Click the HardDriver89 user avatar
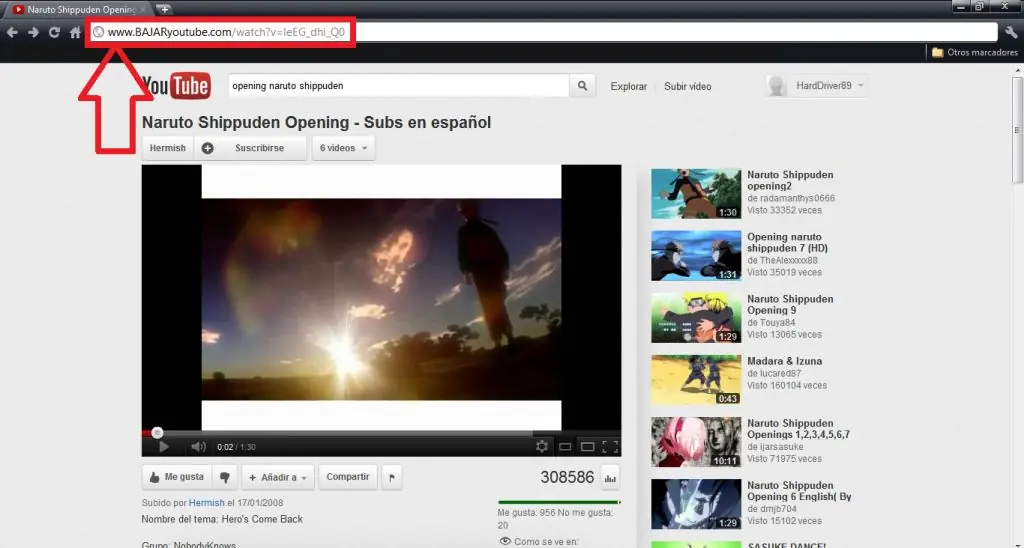1024x548 pixels. (x=776, y=86)
